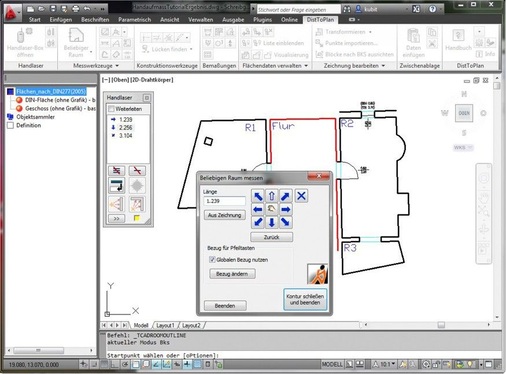This screenshot has width=506, height=374.
Task: Click the Handlaser-Box öffnen ribbon tool
Action: coord(25,43)
